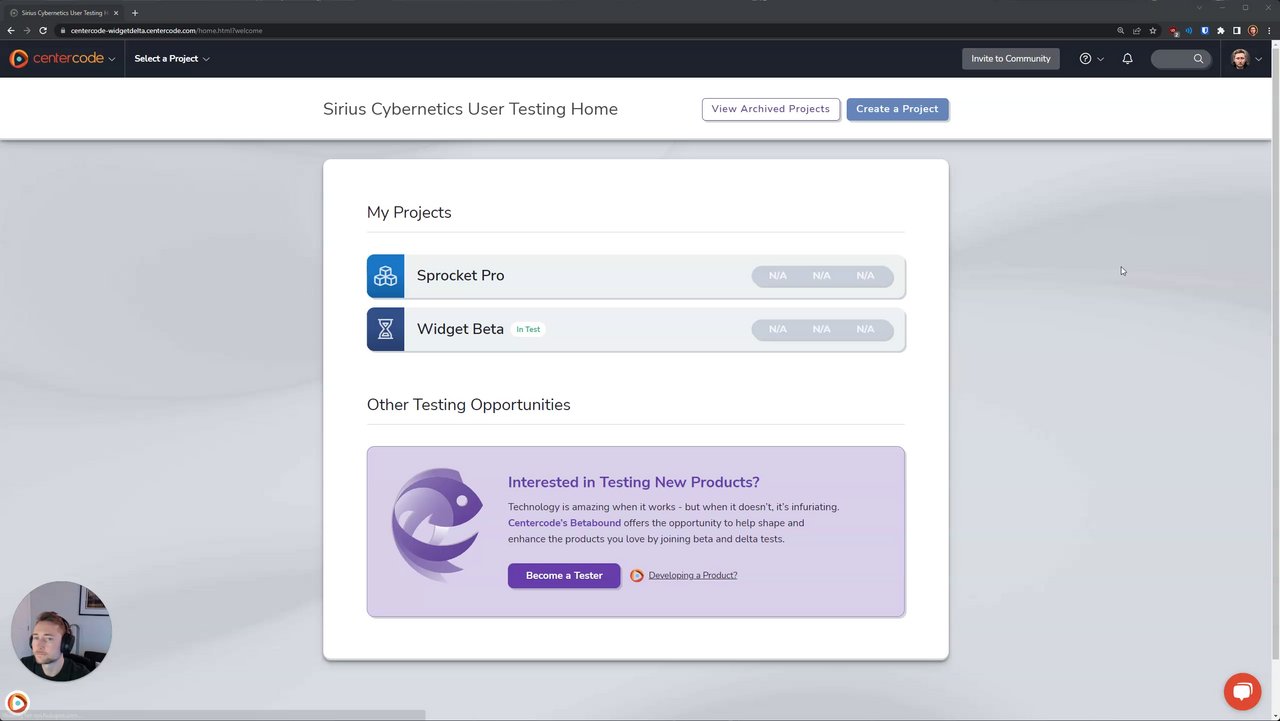Open the Select a Project dropdown
Viewport: 1280px width, 721px height.
[x=172, y=59]
